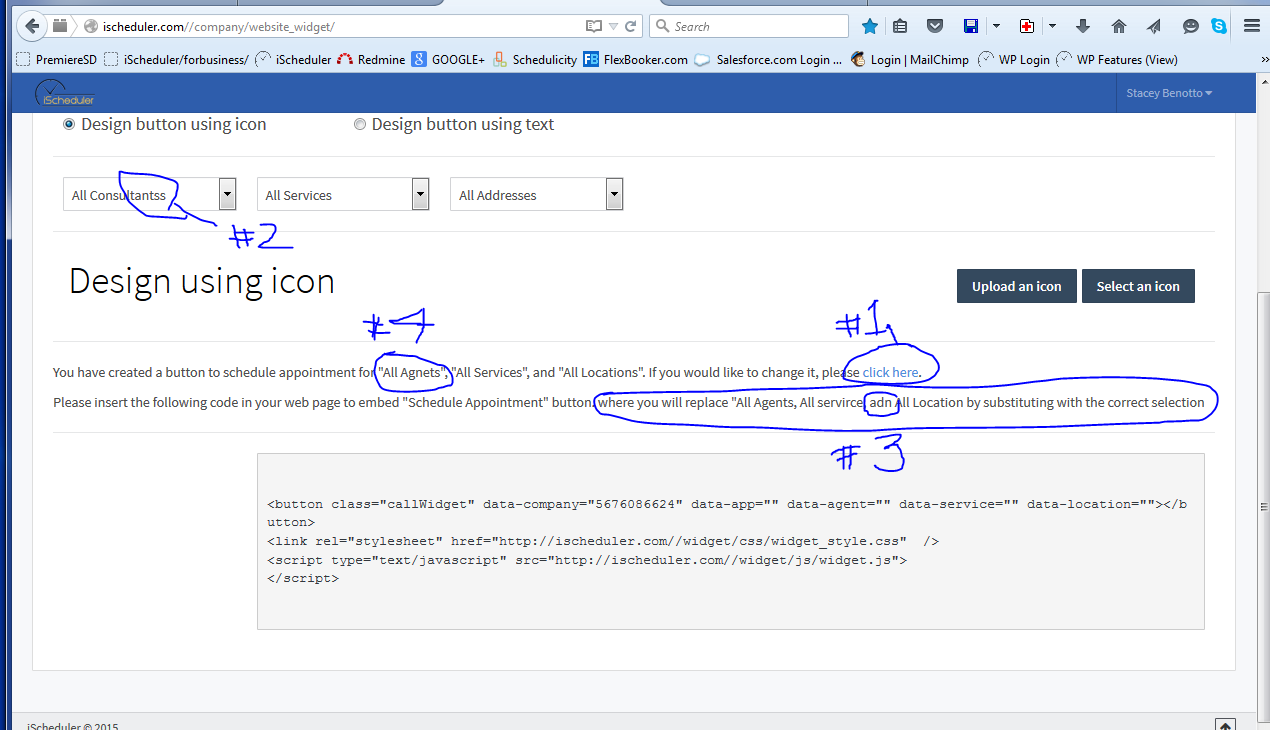The height and width of the screenshot is (730, 1270).
Task: Open the Salesforce.com Login bookmark
Action: [x=769, y=59]
